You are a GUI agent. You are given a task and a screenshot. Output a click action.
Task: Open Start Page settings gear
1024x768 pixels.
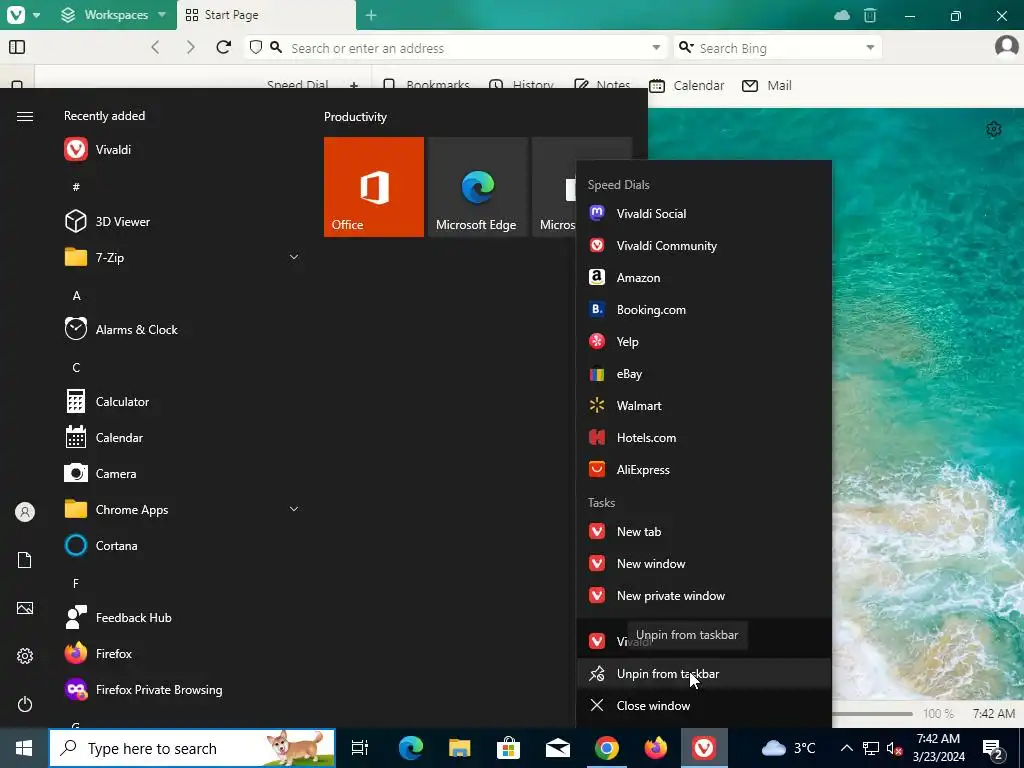(993, 129)
